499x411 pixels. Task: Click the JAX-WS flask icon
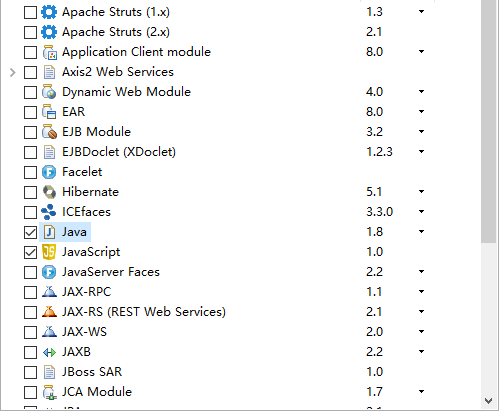[49, 332]
